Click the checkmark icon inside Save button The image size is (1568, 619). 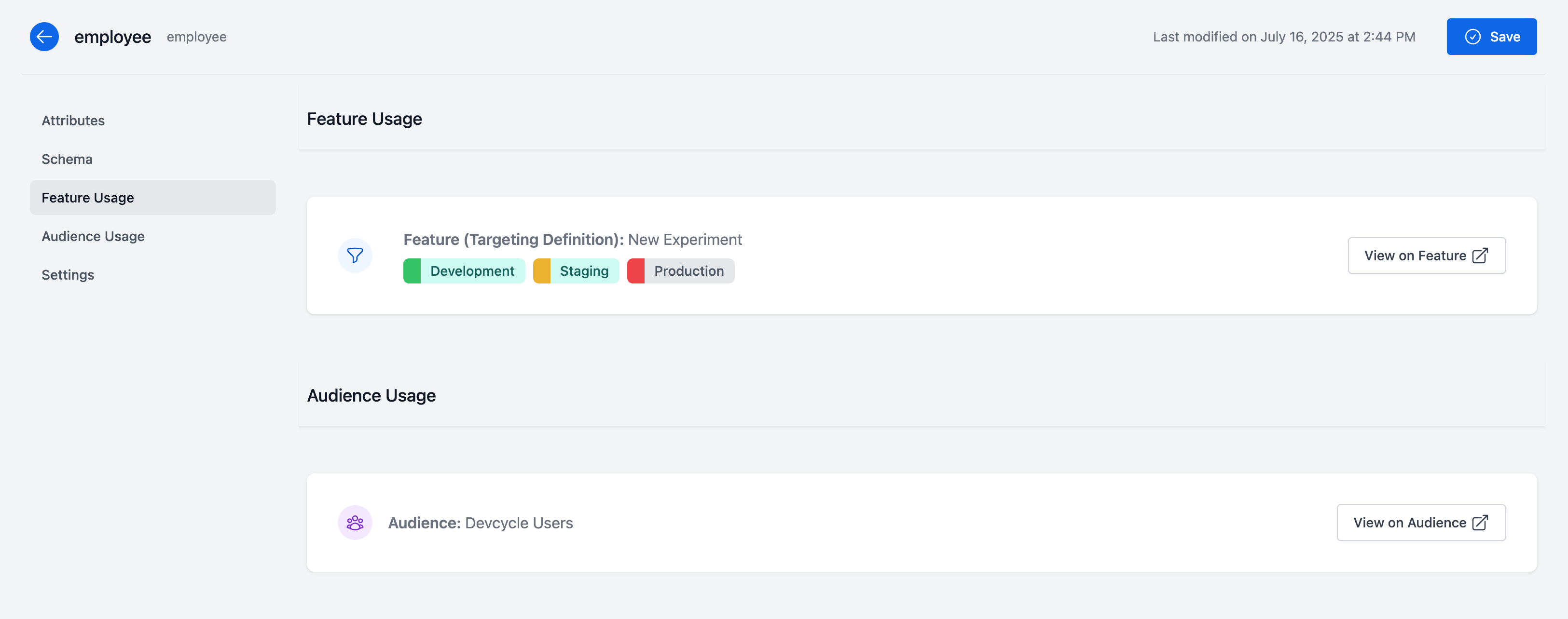coord(1472,37)
